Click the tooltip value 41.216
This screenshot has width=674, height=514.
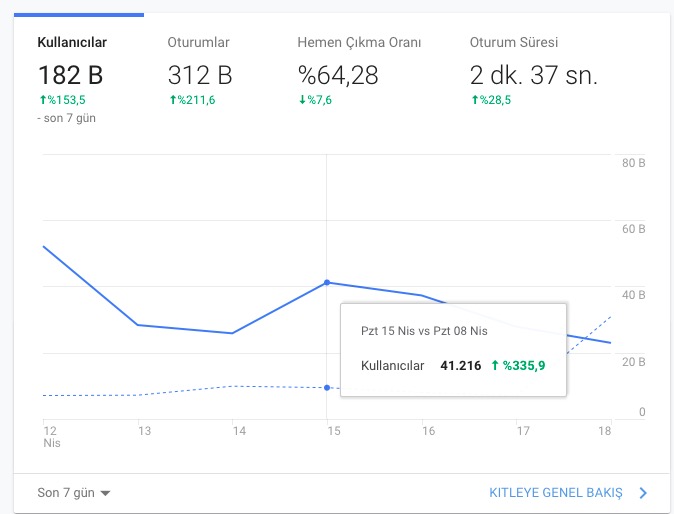(461, 366)
